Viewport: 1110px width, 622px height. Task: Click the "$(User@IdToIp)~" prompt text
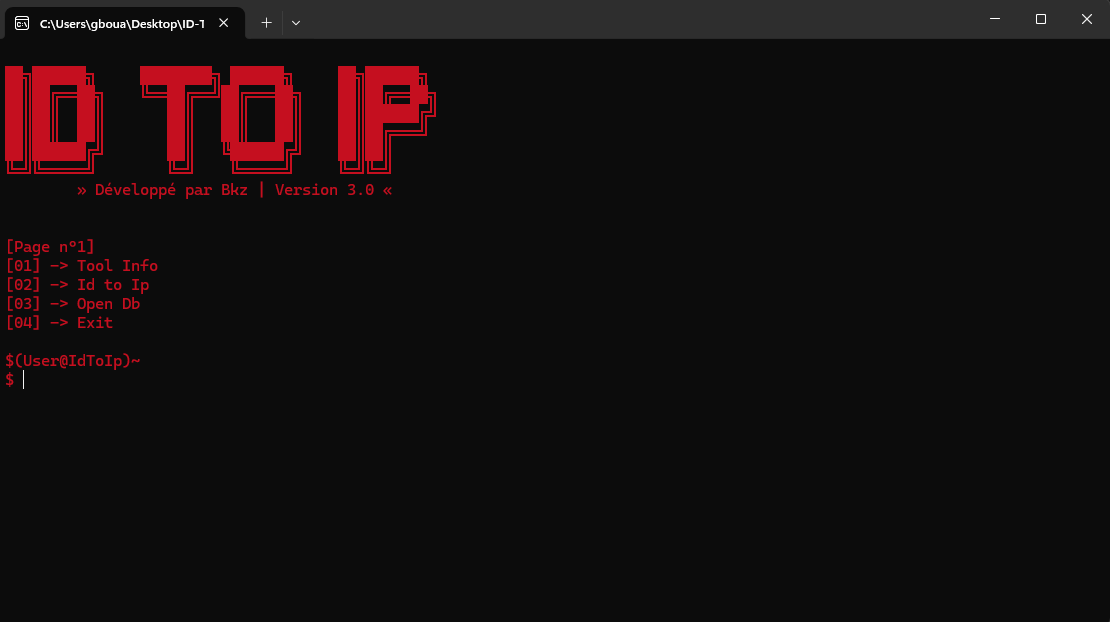[73, 361]
